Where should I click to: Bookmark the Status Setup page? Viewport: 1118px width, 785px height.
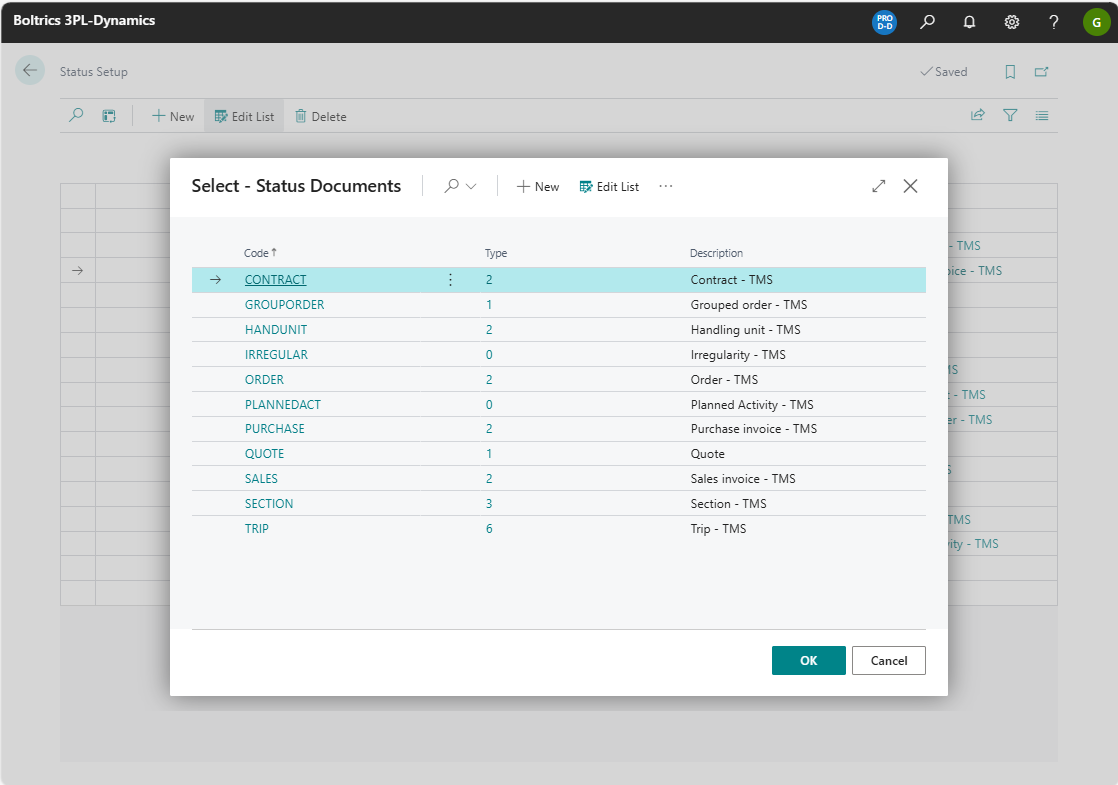click(1010, 71)
